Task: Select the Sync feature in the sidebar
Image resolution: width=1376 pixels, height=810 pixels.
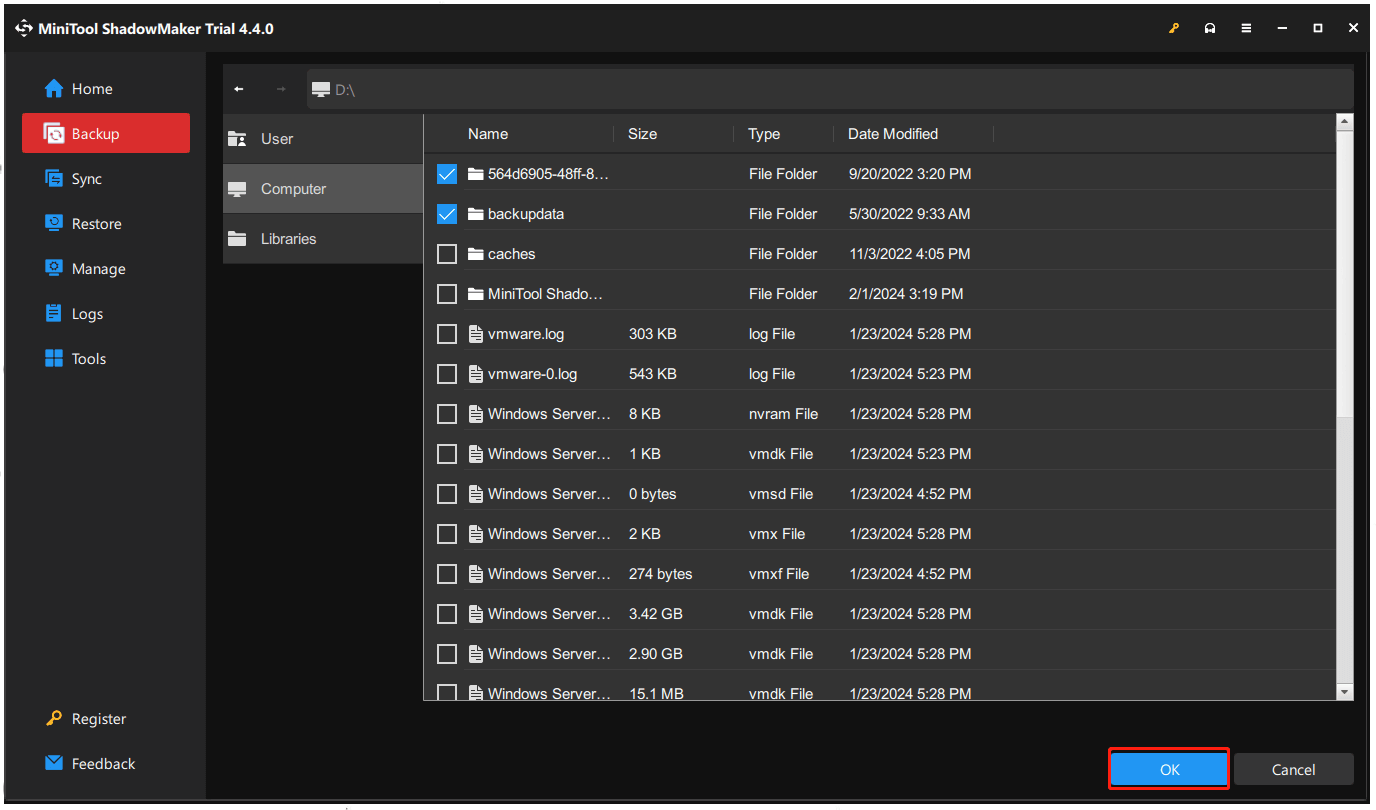Action: (83, 178)
